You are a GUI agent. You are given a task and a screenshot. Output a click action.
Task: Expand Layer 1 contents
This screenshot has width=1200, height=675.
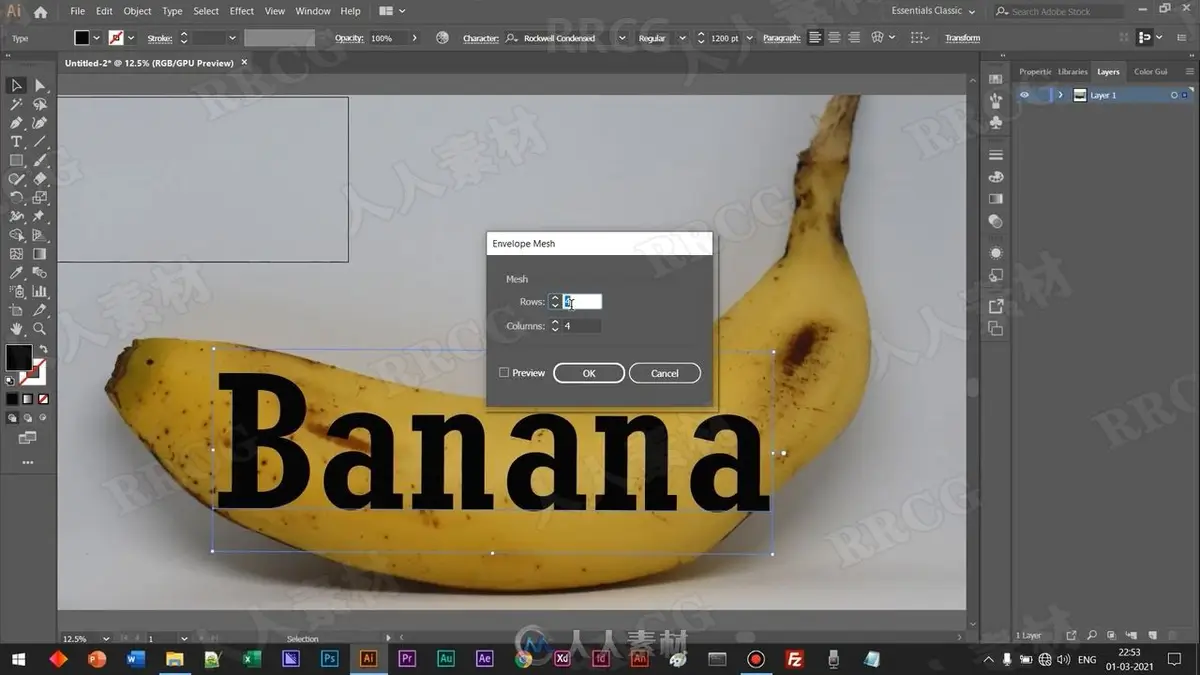(x=1061, y=95)
